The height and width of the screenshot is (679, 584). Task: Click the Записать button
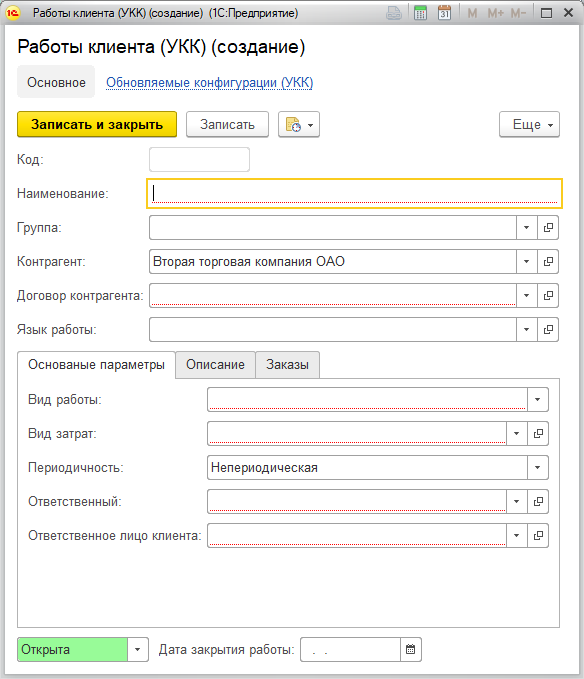pyautogui.click(x=227, y=125)
